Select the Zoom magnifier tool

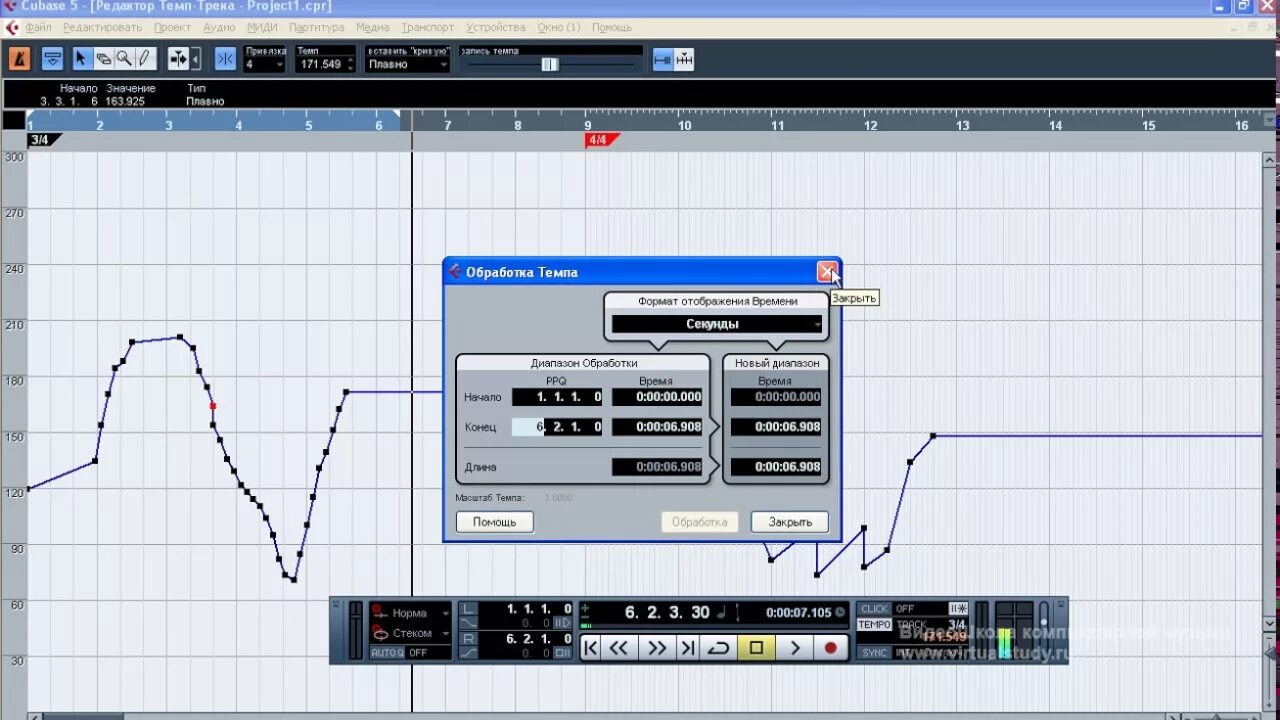[x=124, y=59]
